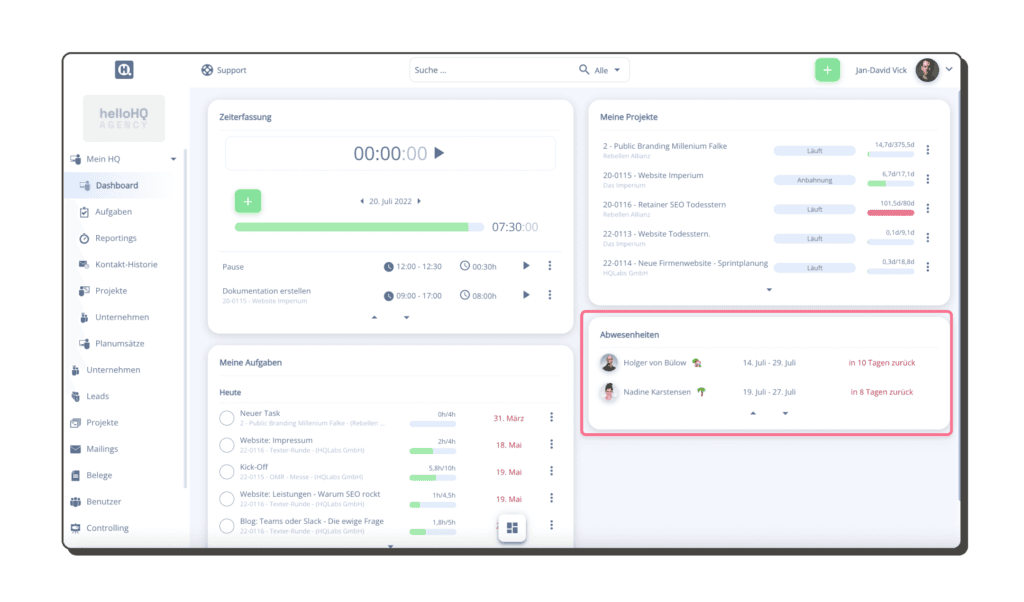Add time entry with green plus button
Viewport: 1024px width, 602px height.
[x=247, y=201]
